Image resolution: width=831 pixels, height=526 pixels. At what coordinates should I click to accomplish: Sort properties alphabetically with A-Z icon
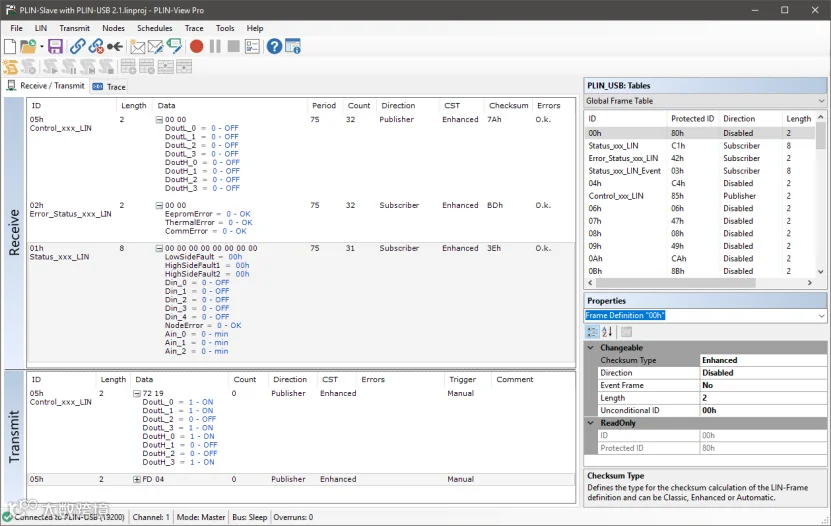606,332
